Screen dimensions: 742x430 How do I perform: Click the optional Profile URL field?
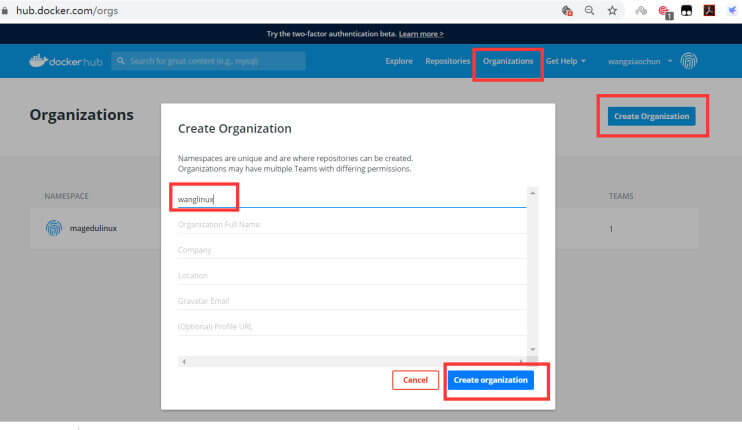pyautogui.click(x=352, y=327)
